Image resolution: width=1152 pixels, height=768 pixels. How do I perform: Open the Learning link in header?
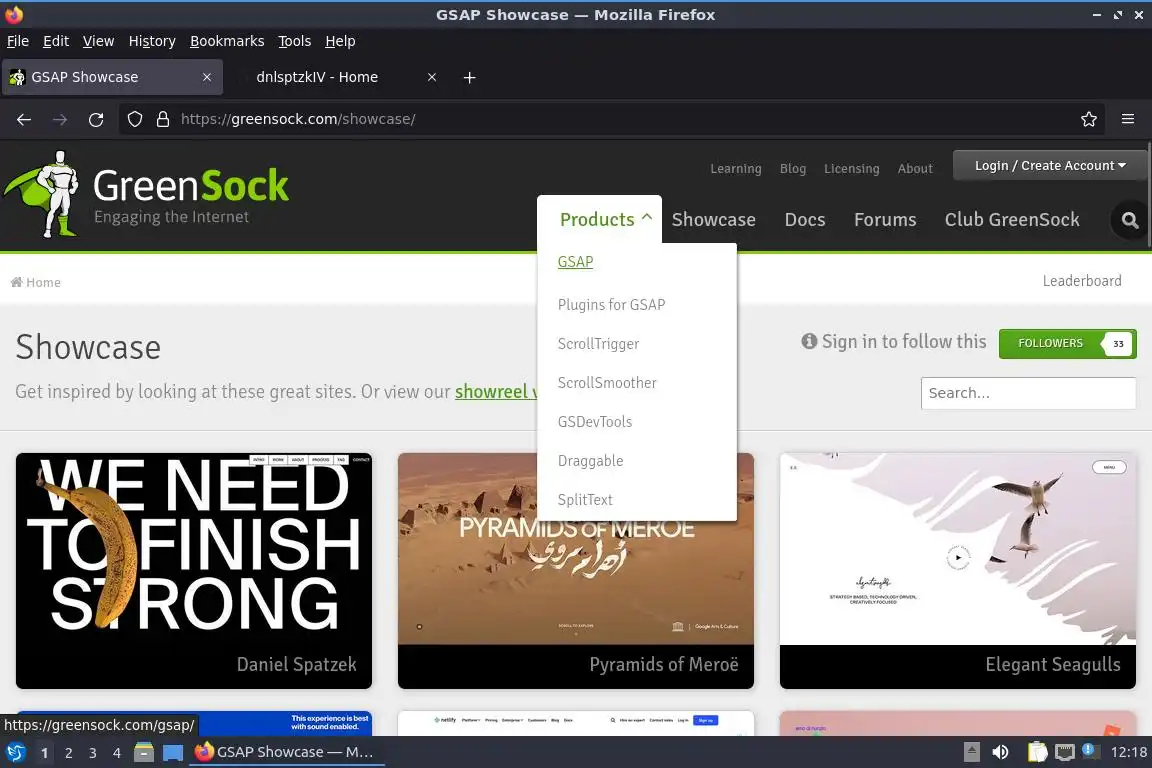[735, 168]
